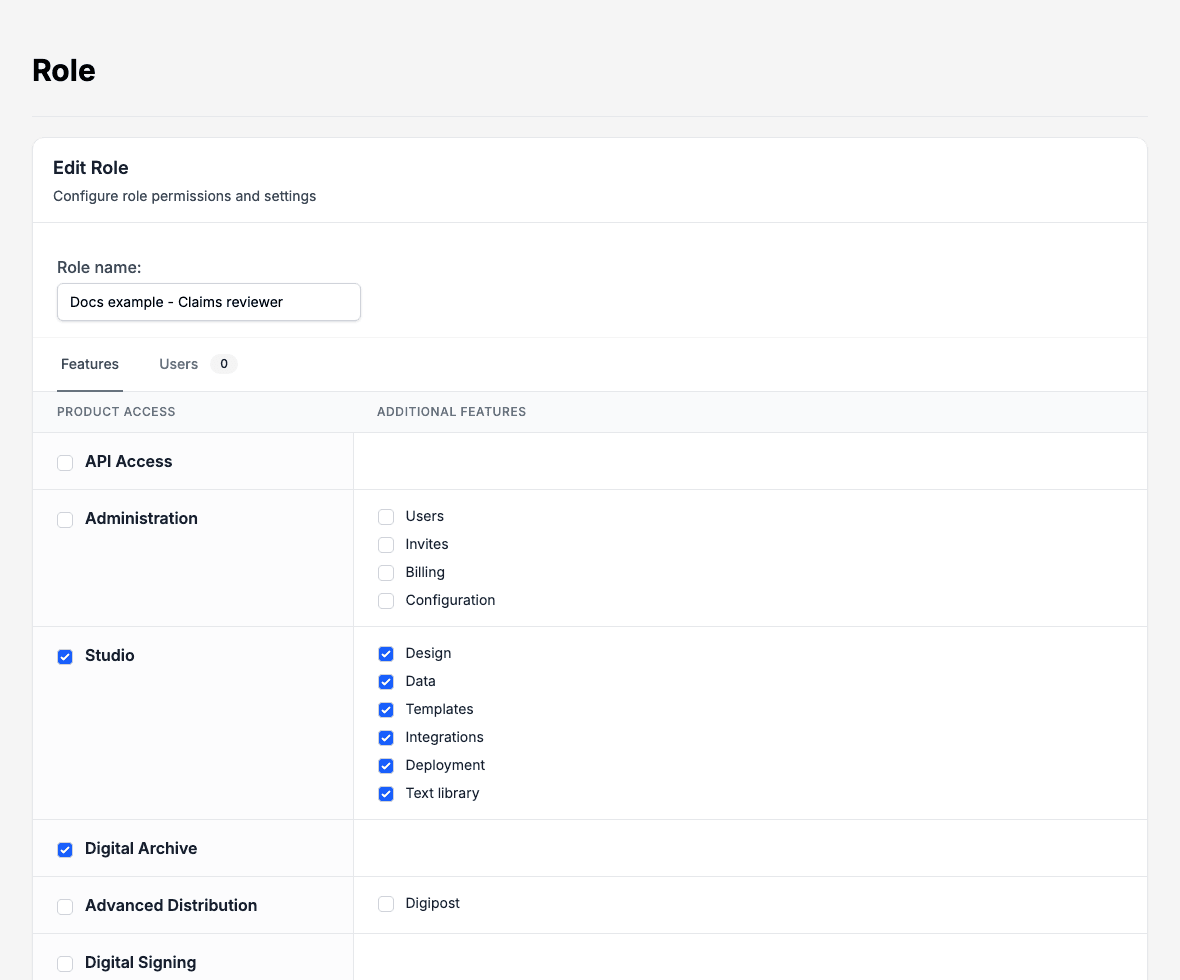1180x980 pixels.
Task: Uncheck the Templates feature
Action: (x=385, y=709)
